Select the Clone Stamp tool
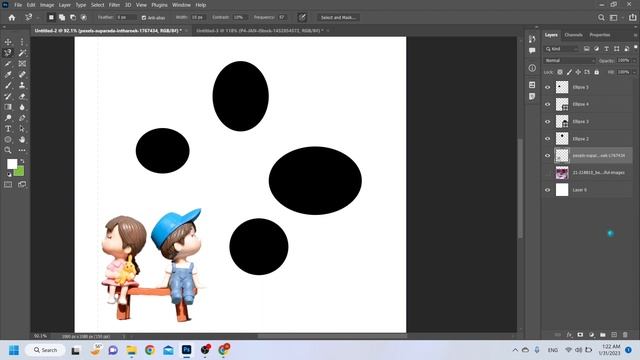Image resolution: width=640 pixels, height=360 pixels. 22,85
